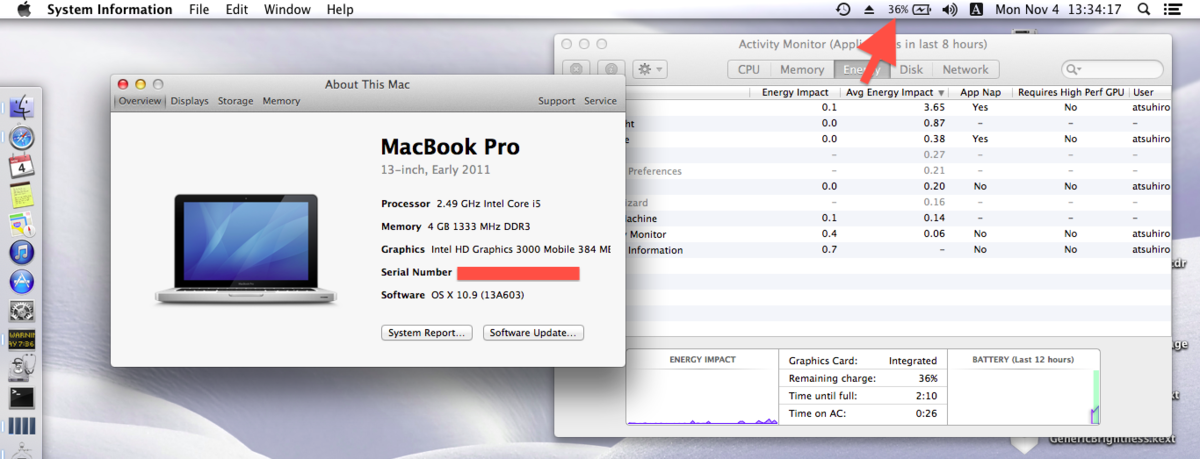
Task: Click the Activity Monitor search field
Action: point(1112,69)
